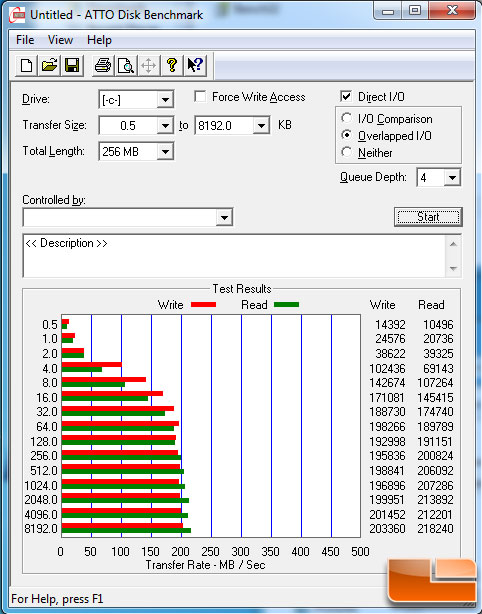Expand the Transfer Size maximum 8192.0 dropdown
This screenshot has width=482, height=614.
[261, 126]
